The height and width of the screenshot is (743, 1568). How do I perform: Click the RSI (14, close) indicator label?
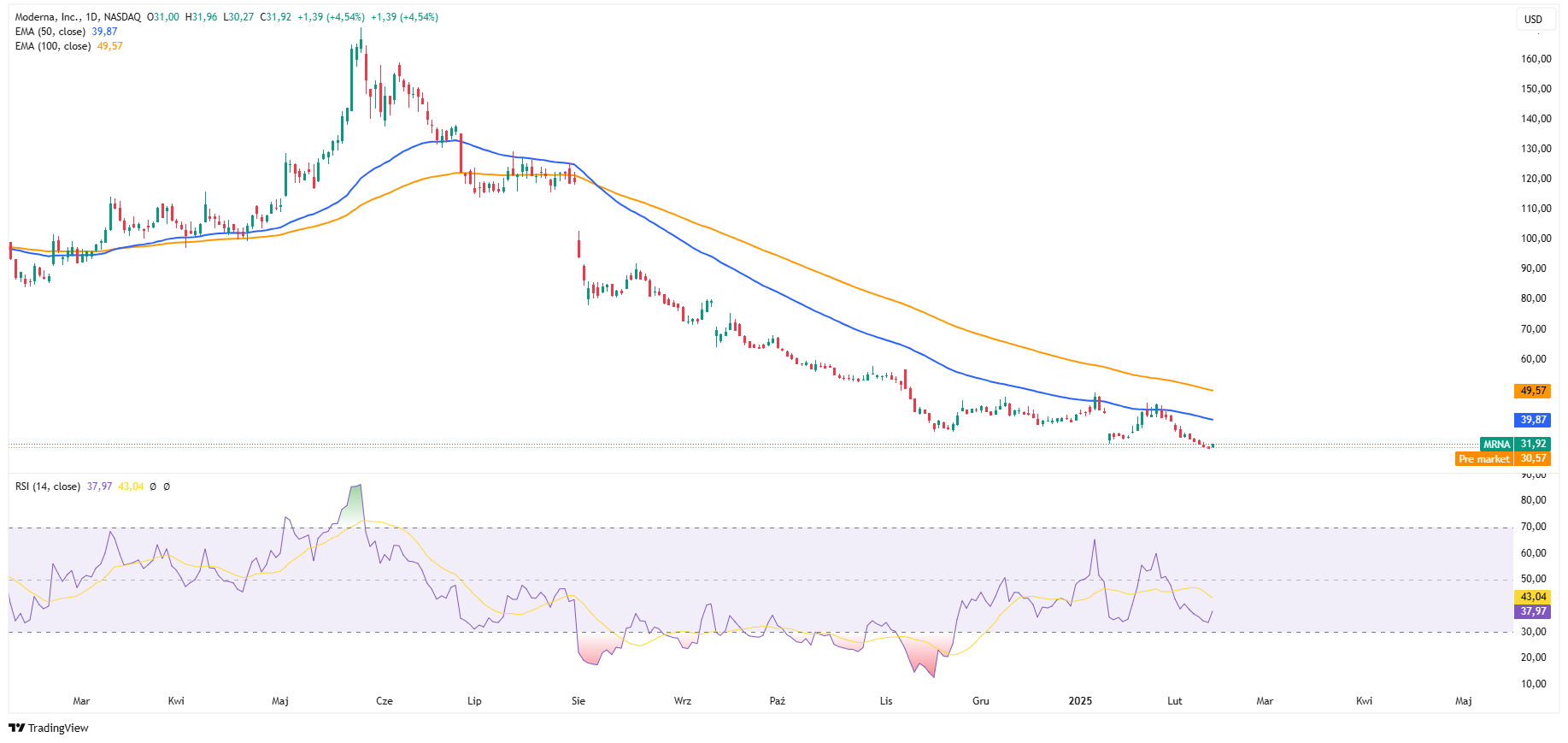coord(48,486)
